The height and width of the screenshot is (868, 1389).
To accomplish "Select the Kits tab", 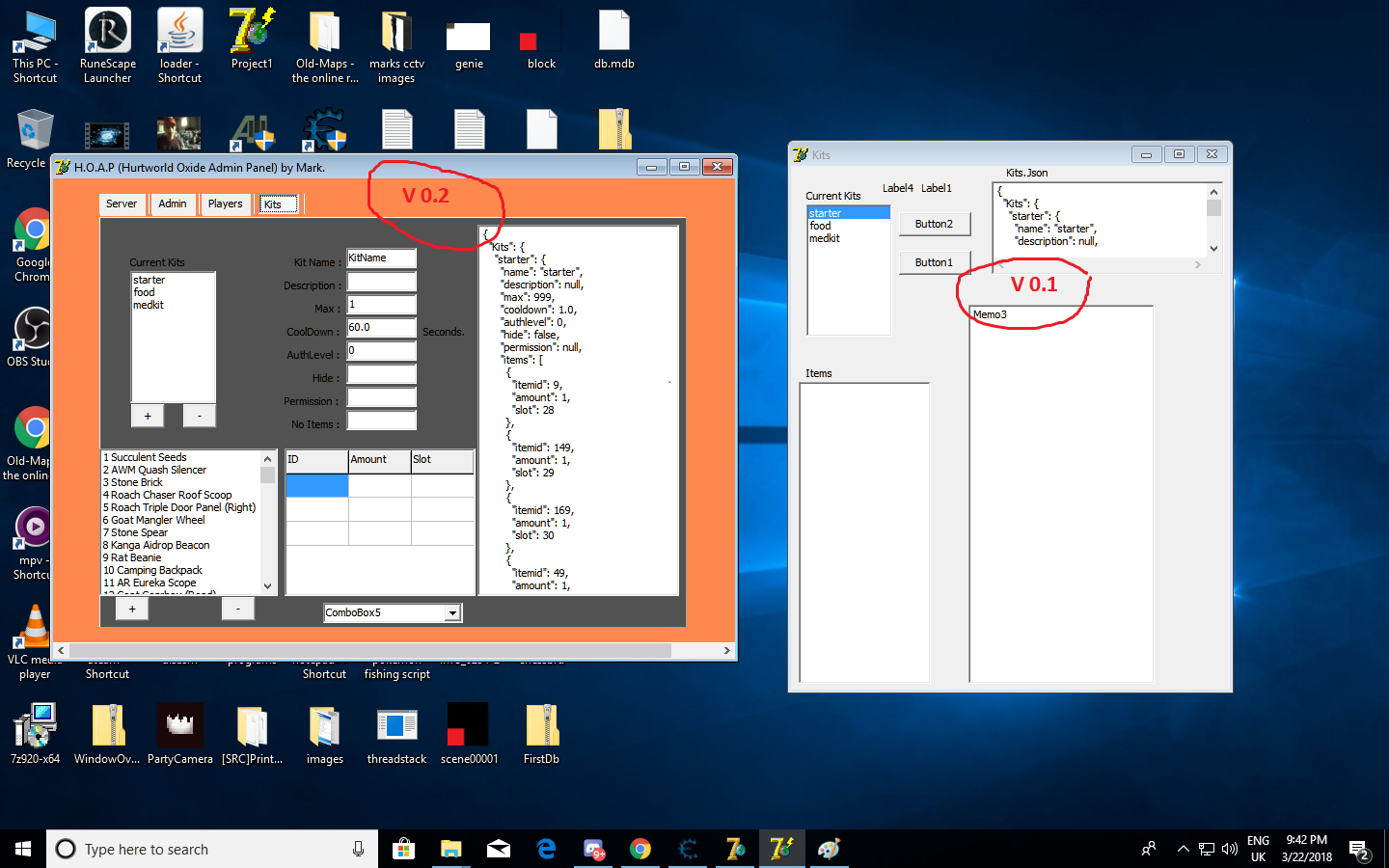I will tap(278, 203).
